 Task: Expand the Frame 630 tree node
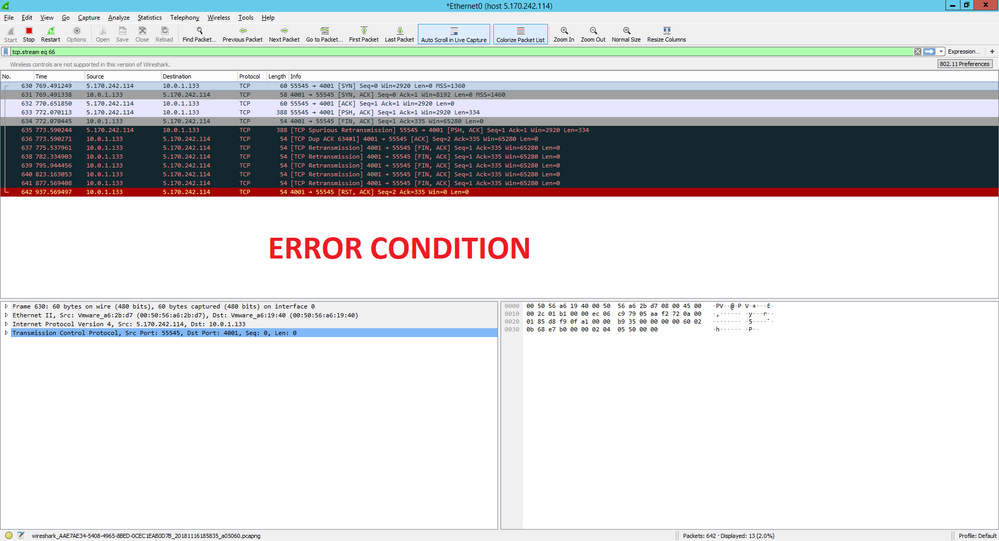[x=6, y=307]
